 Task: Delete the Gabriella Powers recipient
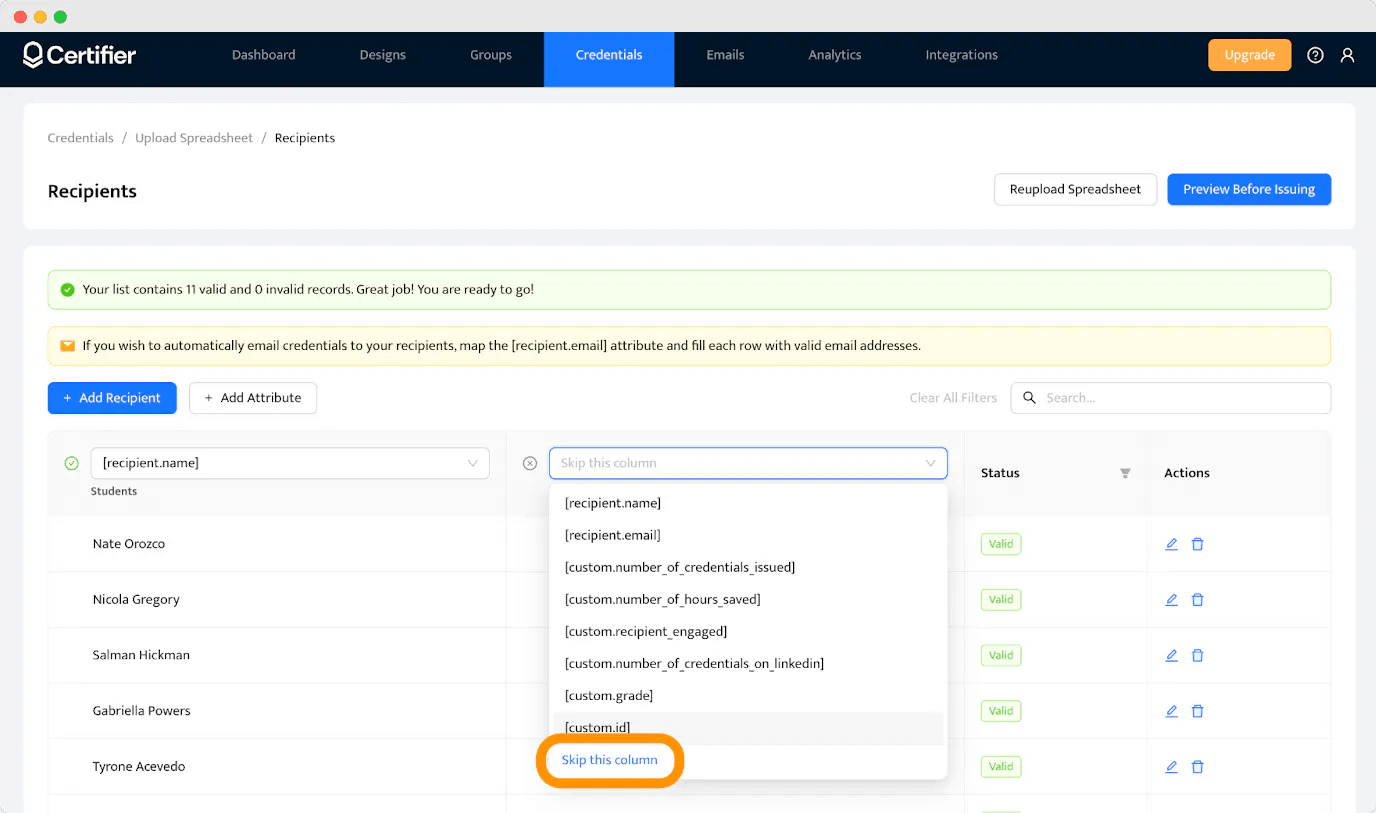point(1197,711)
